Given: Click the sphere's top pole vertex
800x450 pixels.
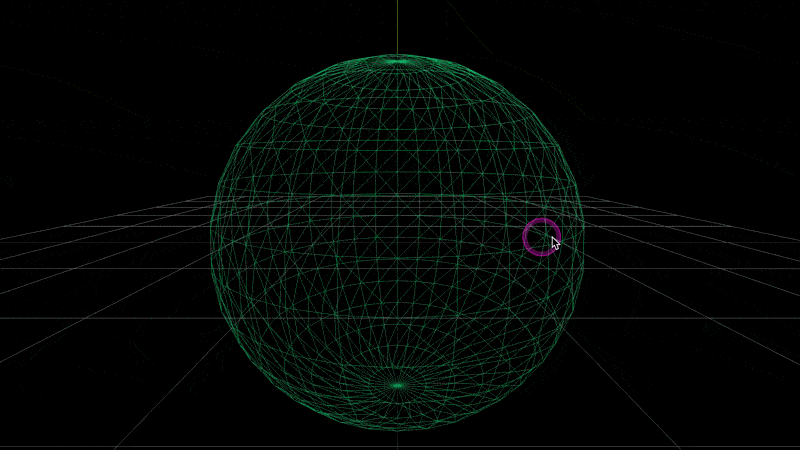Looking at the screenshot, I should pos(398,61).
